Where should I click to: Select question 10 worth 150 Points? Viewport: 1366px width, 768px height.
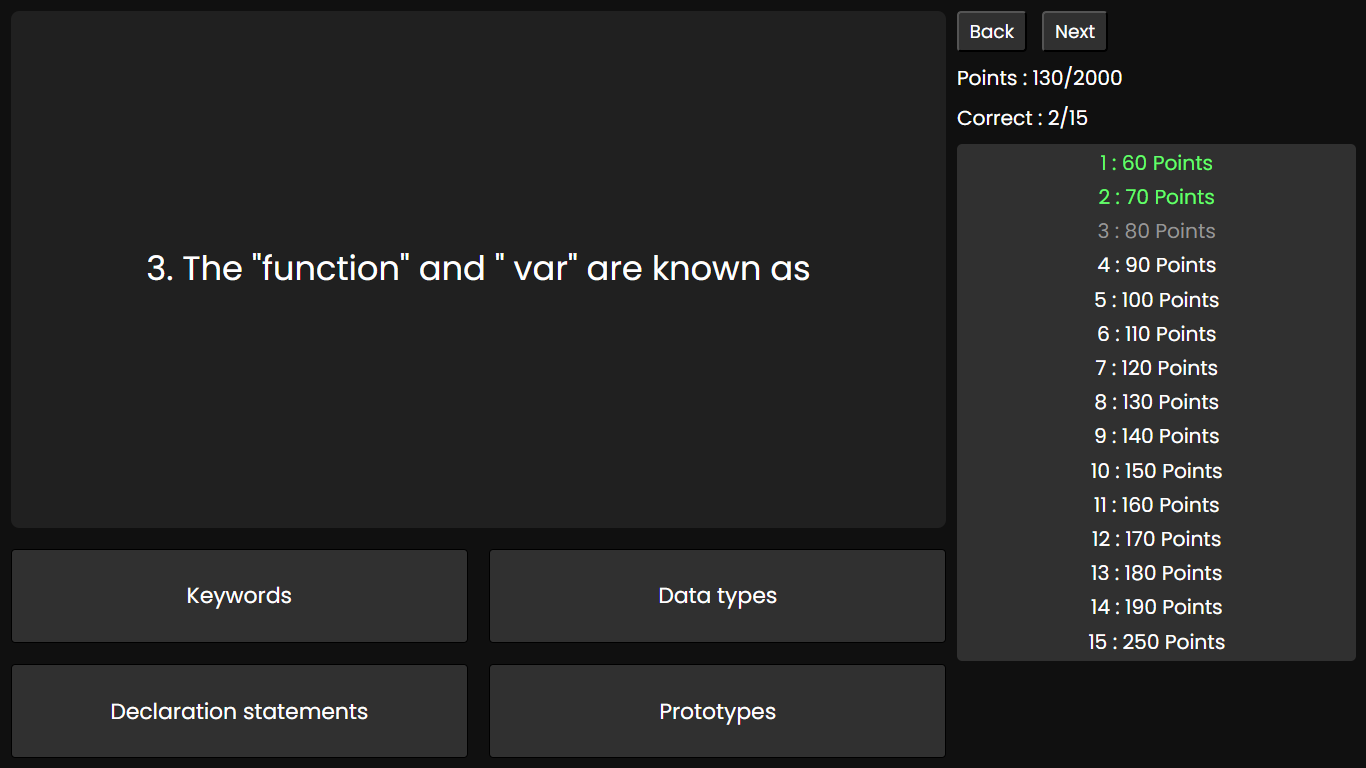(1156, 471)
